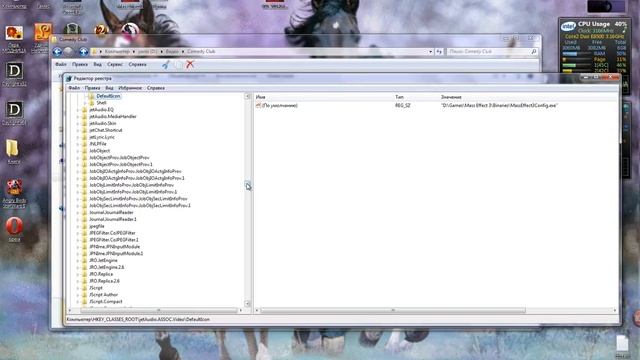Click tree pane scroll down arrow
The height and width of the screenshot is (360, 640).
[x=247, y=303]
